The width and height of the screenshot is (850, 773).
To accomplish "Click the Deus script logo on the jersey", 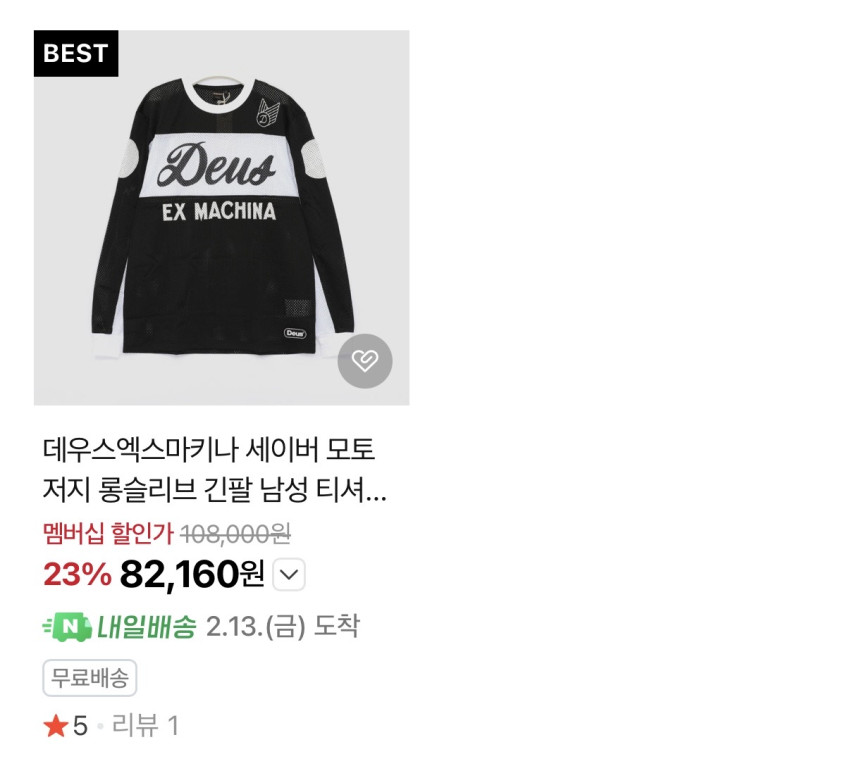I will point(216,164).
